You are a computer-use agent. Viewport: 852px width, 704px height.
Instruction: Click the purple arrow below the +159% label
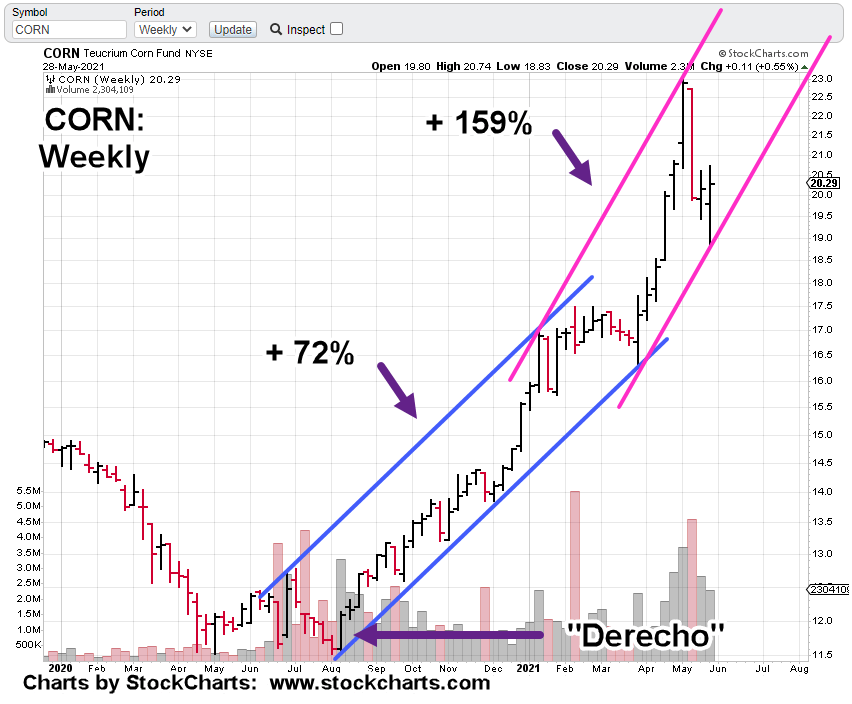572,155
